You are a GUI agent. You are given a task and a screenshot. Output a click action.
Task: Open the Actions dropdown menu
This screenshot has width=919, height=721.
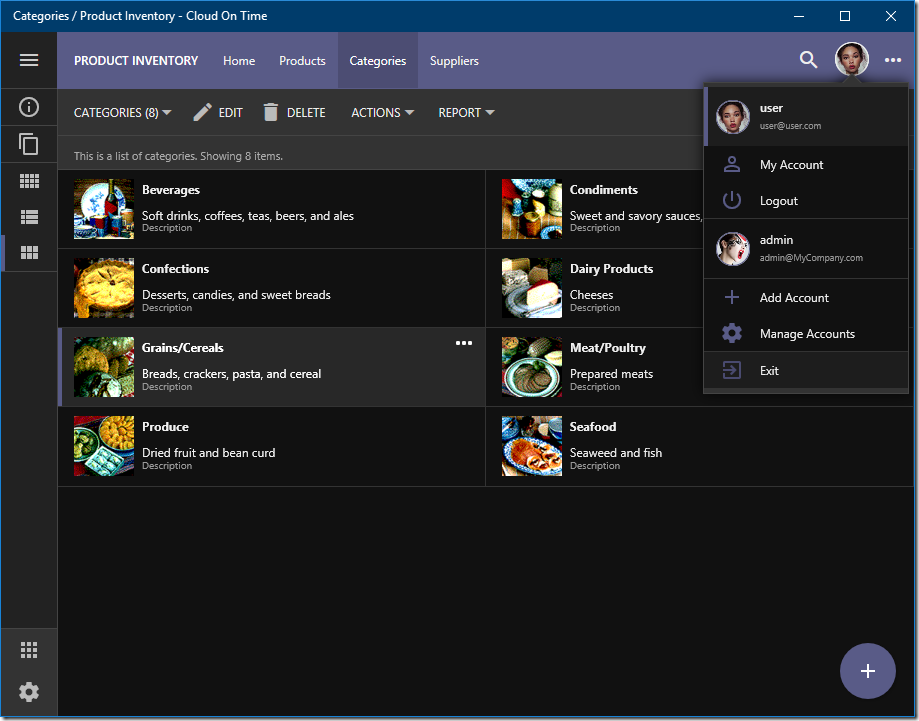[382, 113]
